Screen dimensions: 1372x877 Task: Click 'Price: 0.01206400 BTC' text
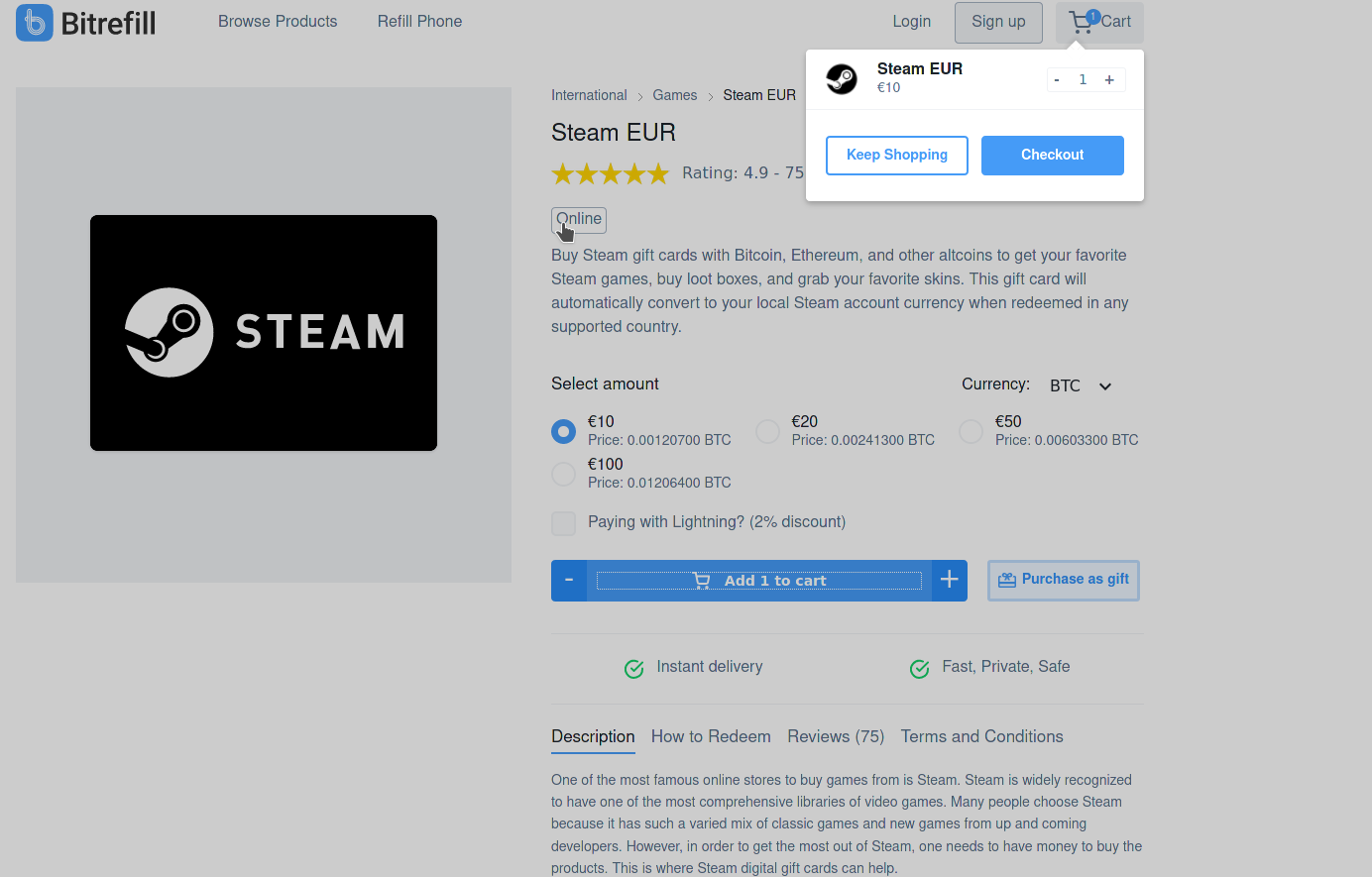[659, 483]
